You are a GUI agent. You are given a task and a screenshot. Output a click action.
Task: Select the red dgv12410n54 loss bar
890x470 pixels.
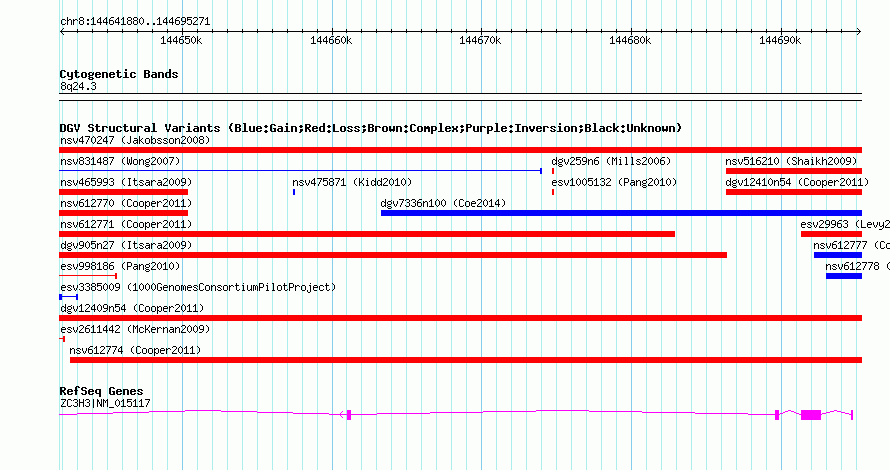[794, 192]
